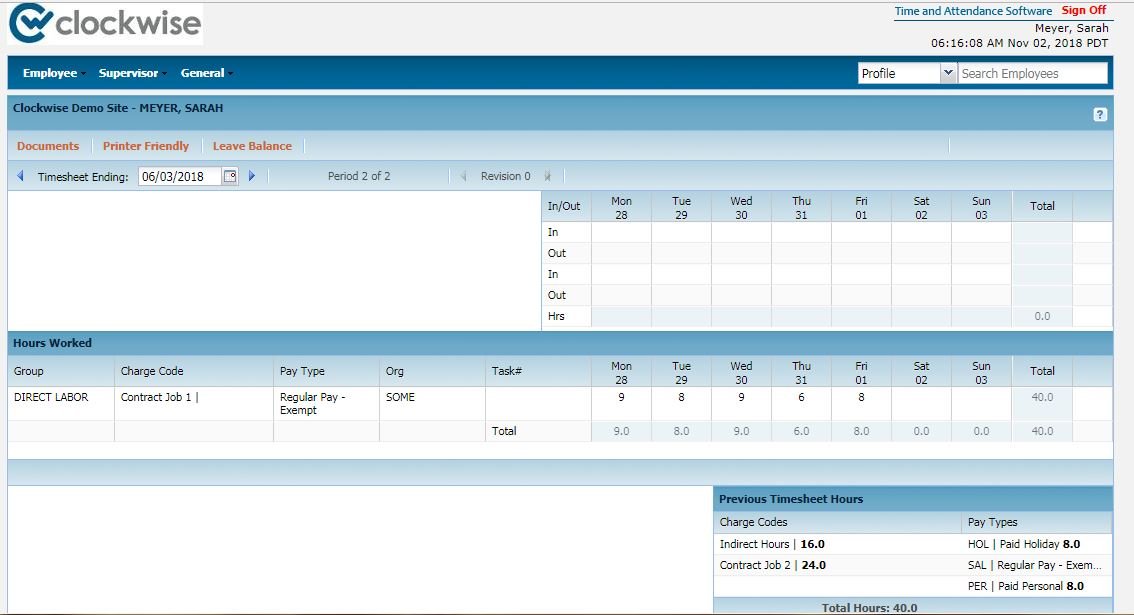
Task: Sign Off from Clockwise
Action: pos(1083,10)
